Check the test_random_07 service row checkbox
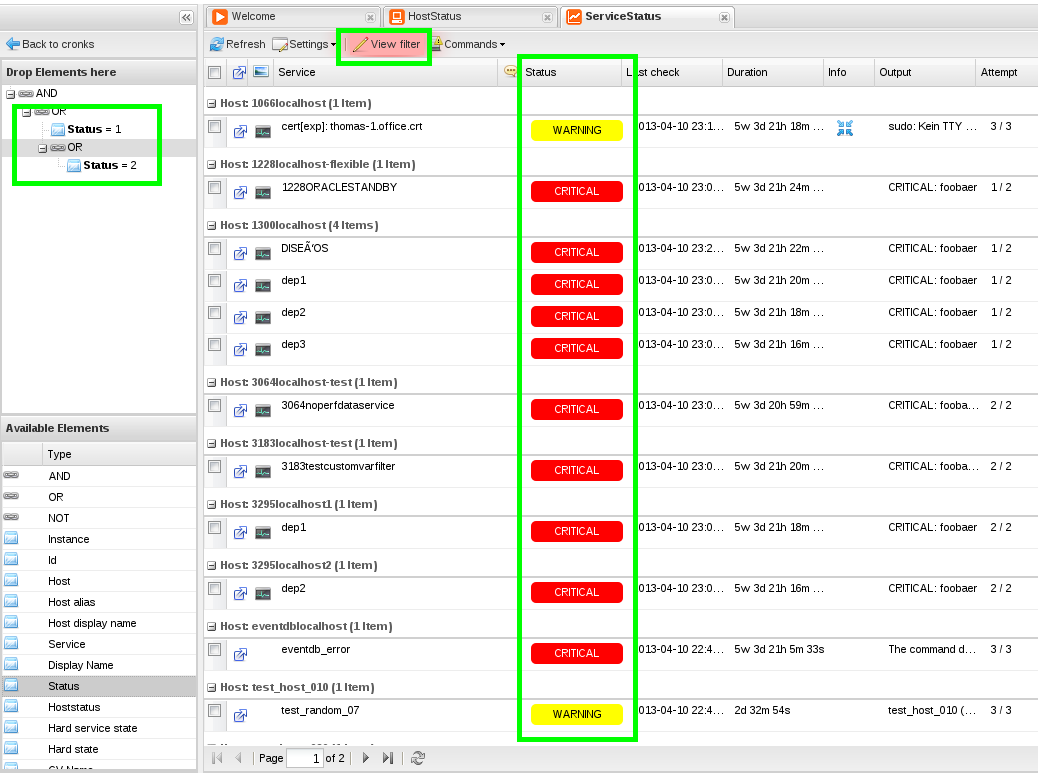The height and width of the screenshot is (774, 1038). point(214,711)
